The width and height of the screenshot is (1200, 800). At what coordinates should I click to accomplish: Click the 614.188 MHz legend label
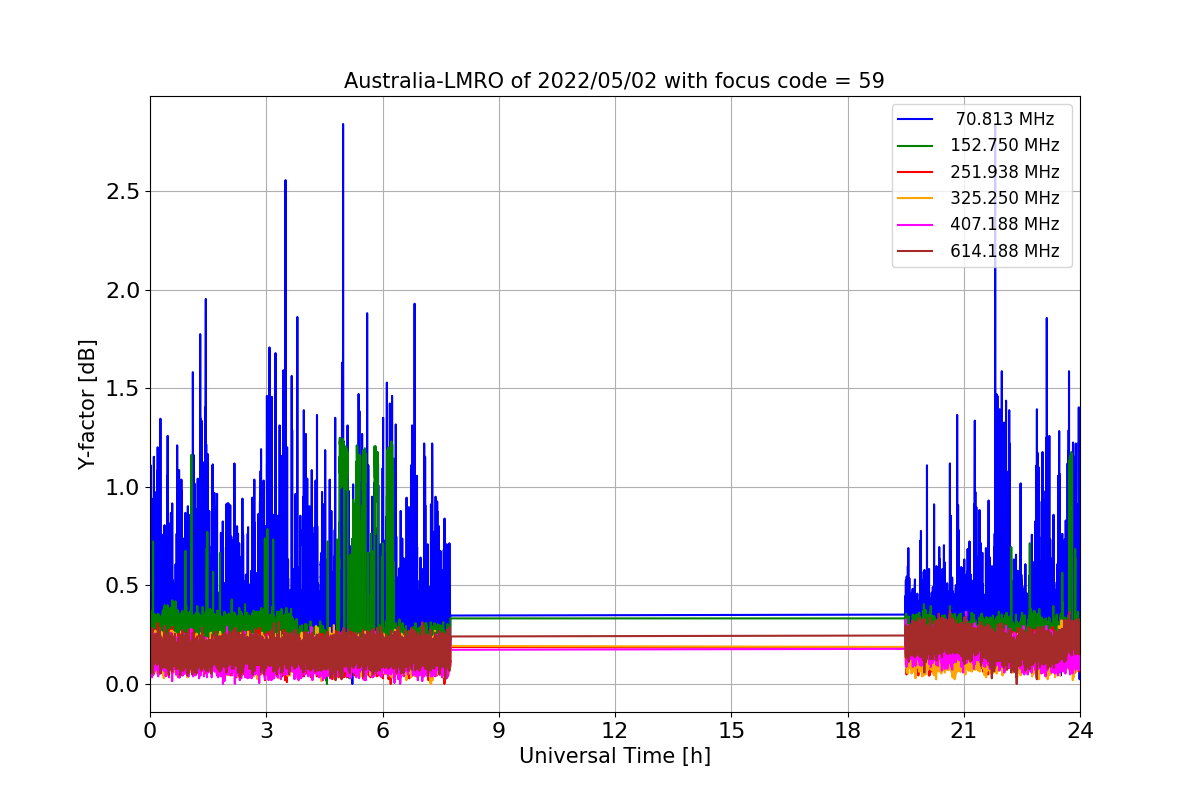[x=1005, y=251]
